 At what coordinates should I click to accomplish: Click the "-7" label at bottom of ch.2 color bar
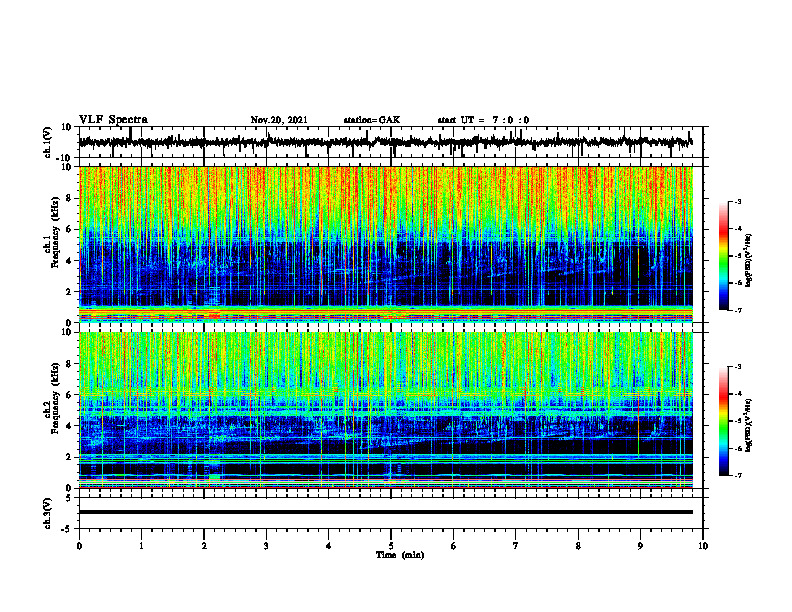pos(737,475)
